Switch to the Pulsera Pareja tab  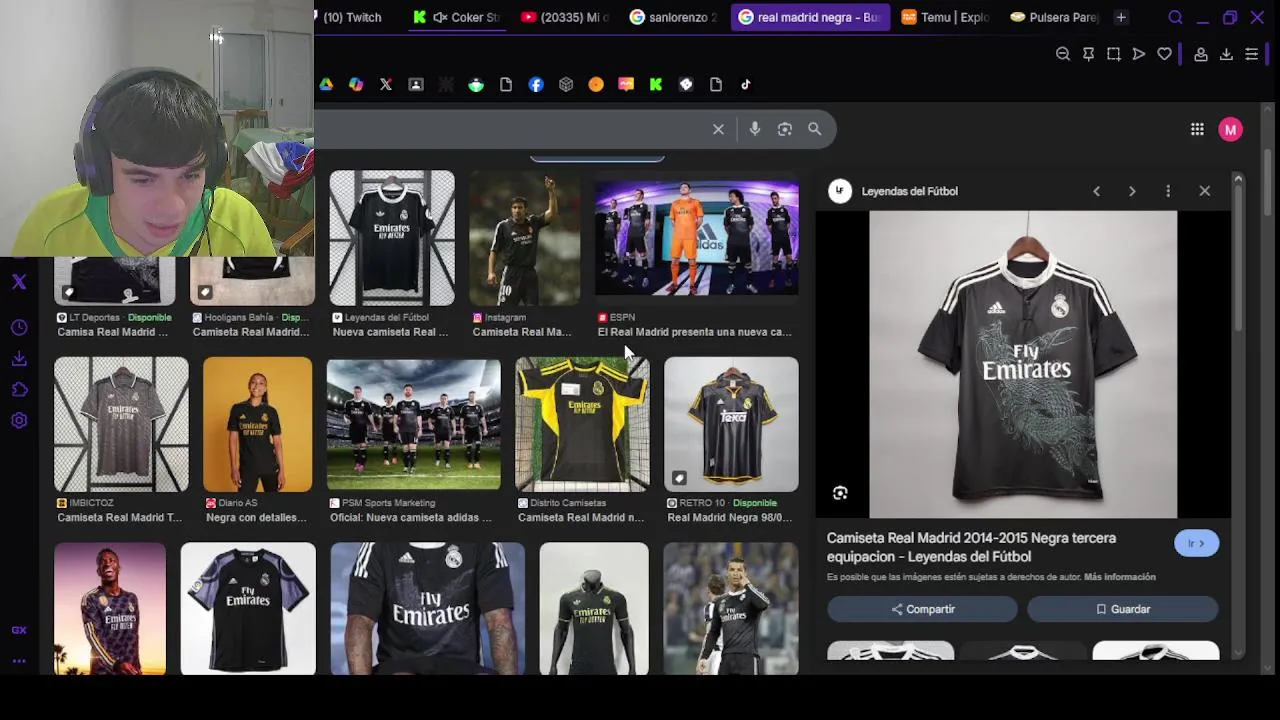click(1053, 17)
